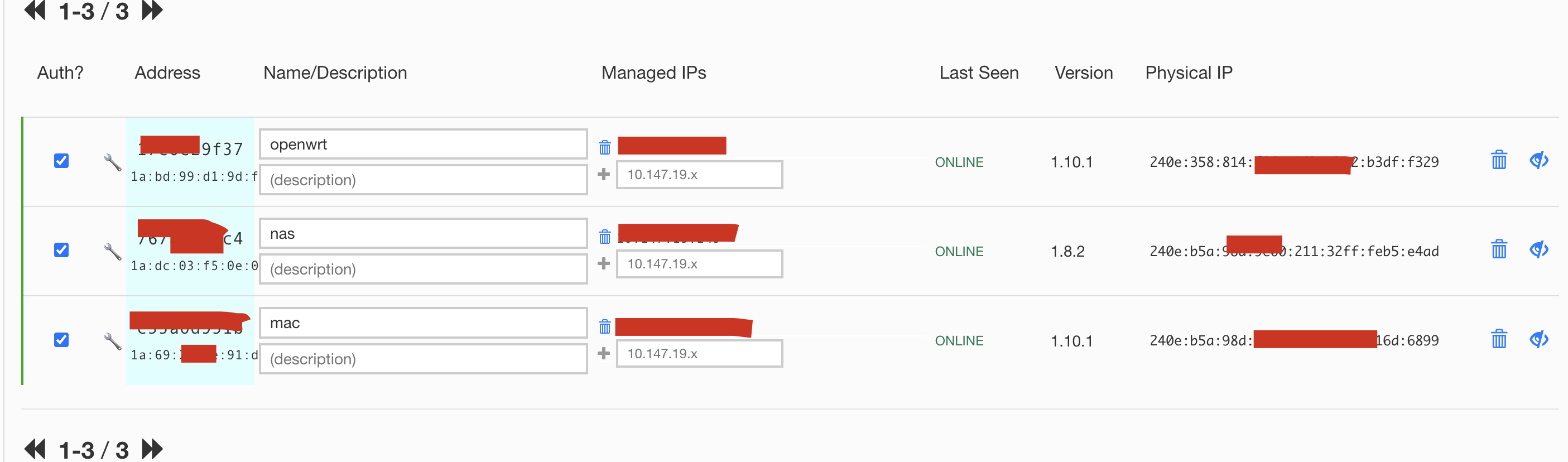Add managed IP for openwrt member

pyautogui.click(x=604, y=175)
